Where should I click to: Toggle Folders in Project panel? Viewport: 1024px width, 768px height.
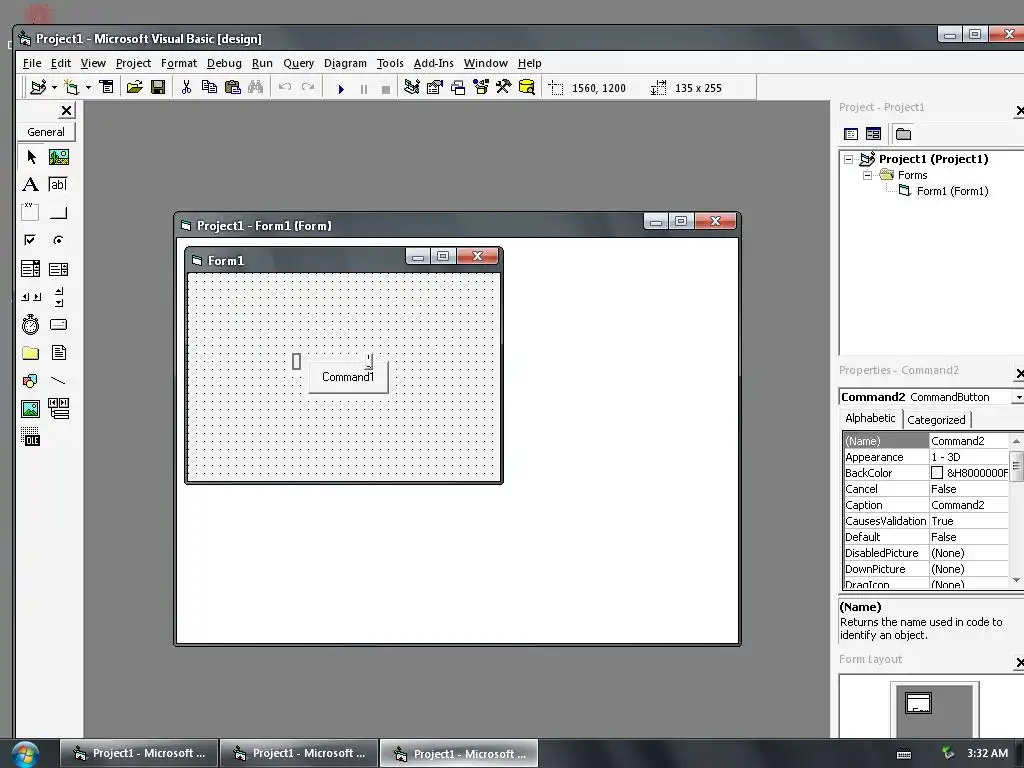(x=903, y=134)
